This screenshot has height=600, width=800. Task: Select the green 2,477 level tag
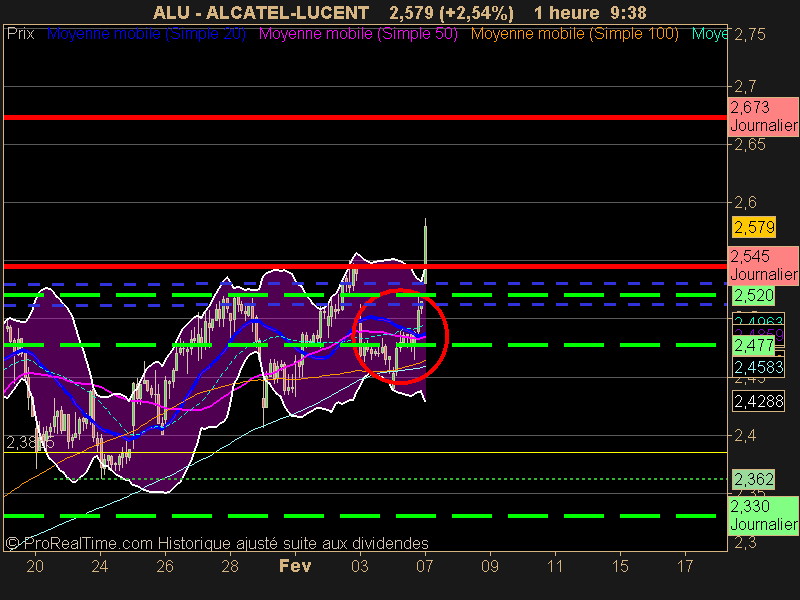click(754, 345)
